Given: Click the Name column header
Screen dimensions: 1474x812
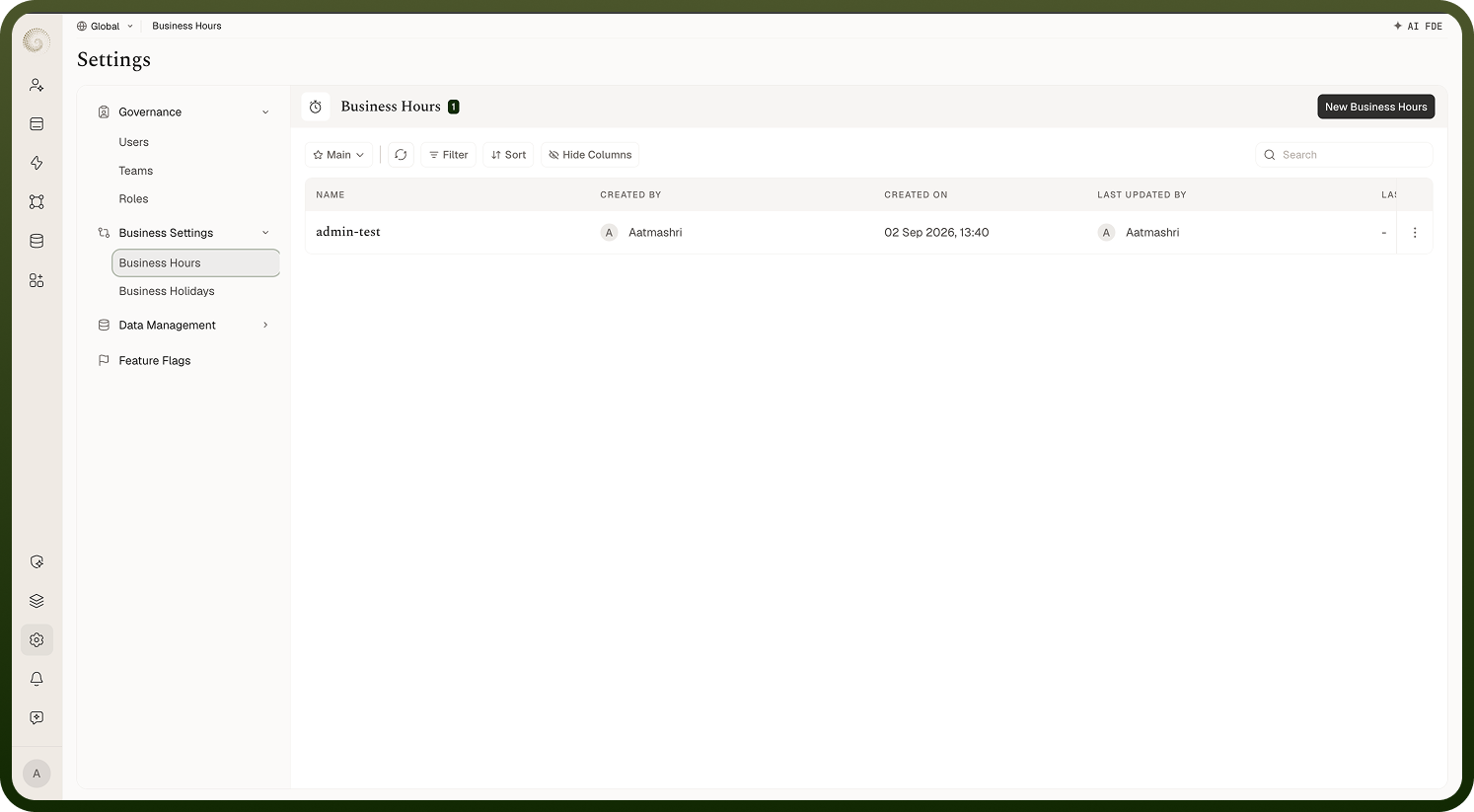Looking at the screenshot, I should tap(331, 195).
